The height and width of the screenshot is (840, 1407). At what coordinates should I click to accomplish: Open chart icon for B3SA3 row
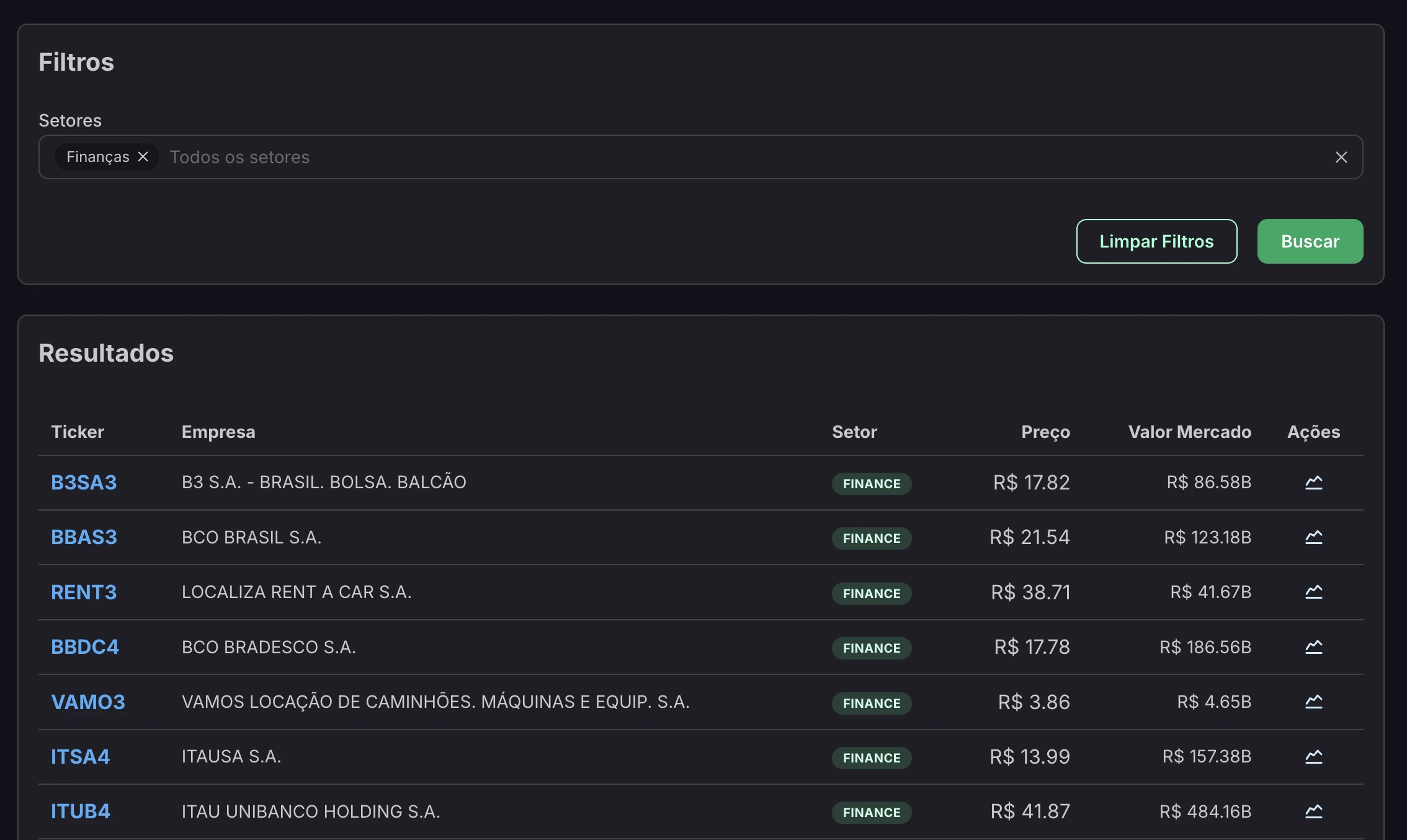pyautogui.click(x=1313, y=482)
